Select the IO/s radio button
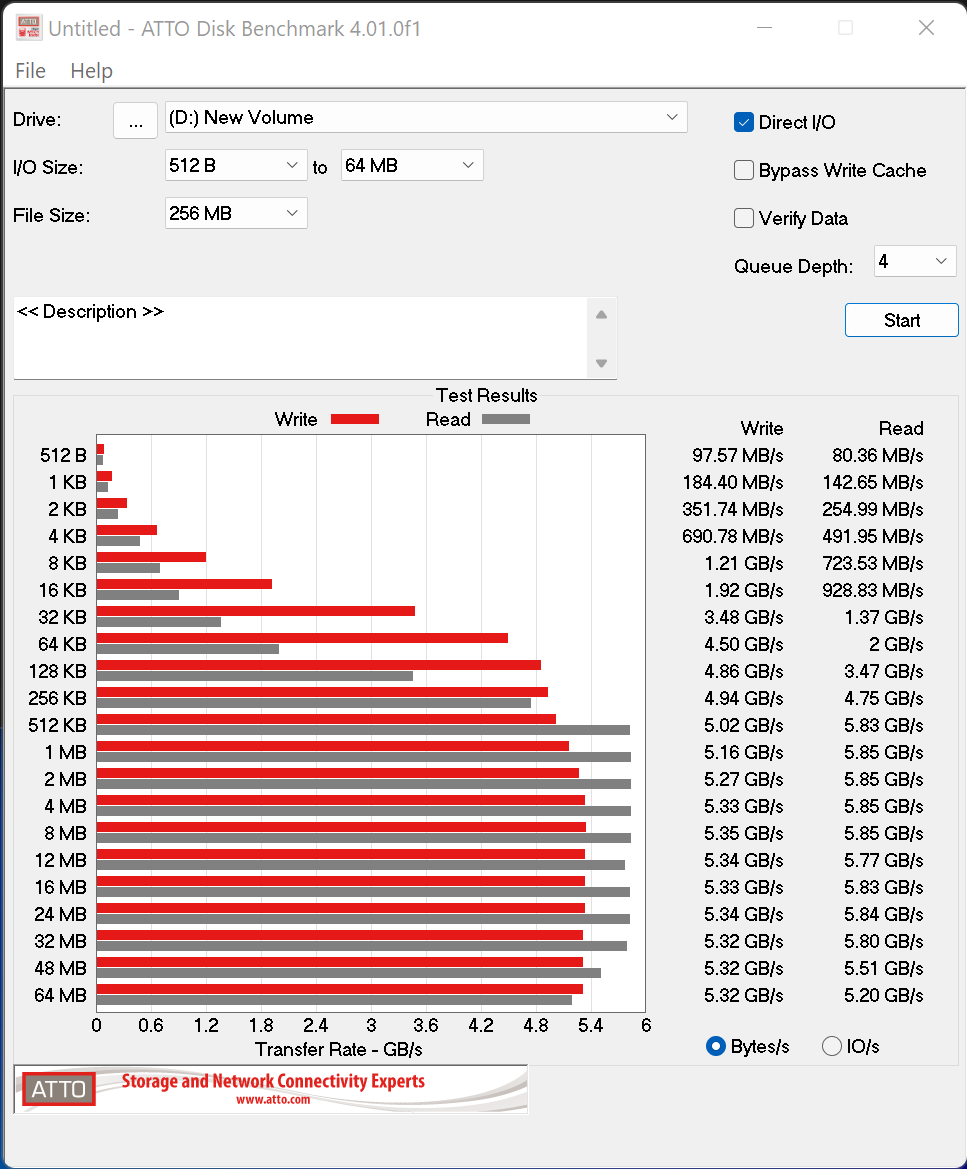The height and width of the screenshot is (1169, 967). (832, 1046)
